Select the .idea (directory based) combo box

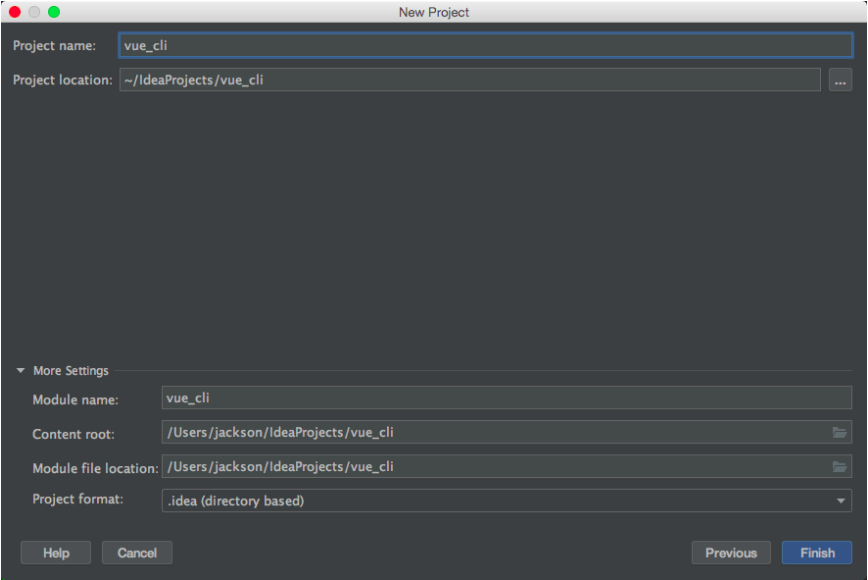coord(507,501)
